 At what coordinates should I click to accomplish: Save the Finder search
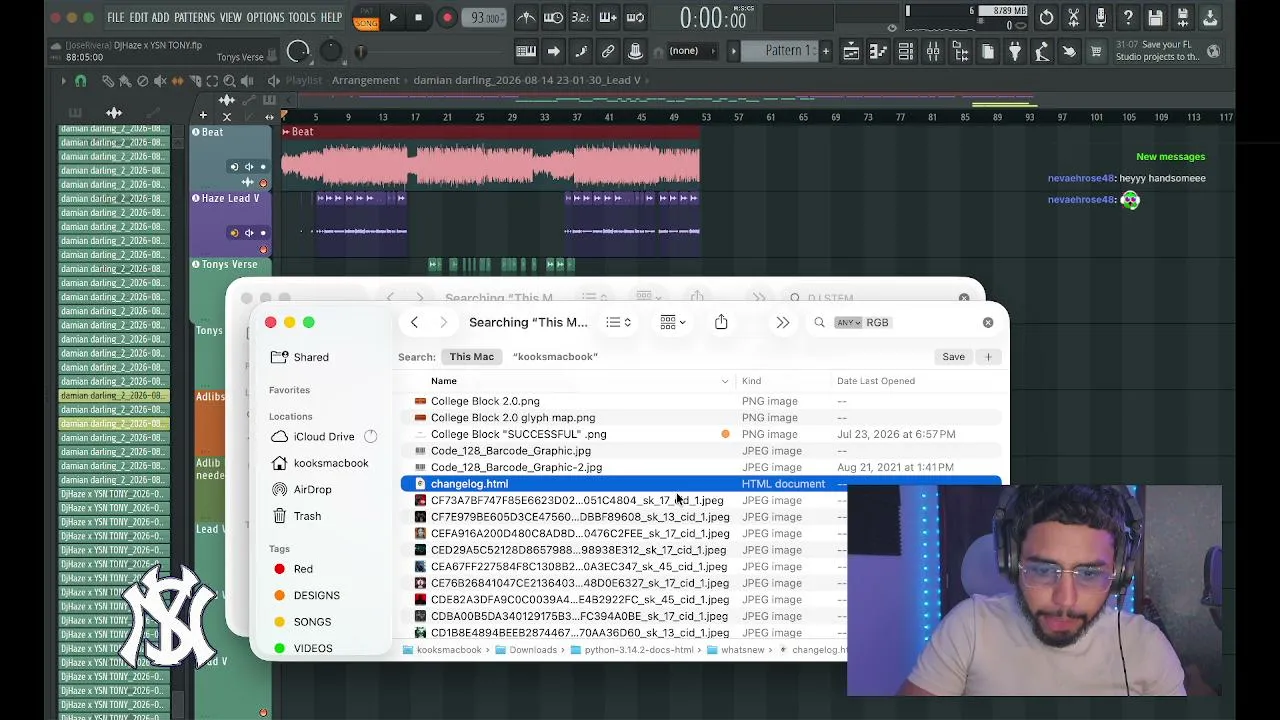(953, 357)
